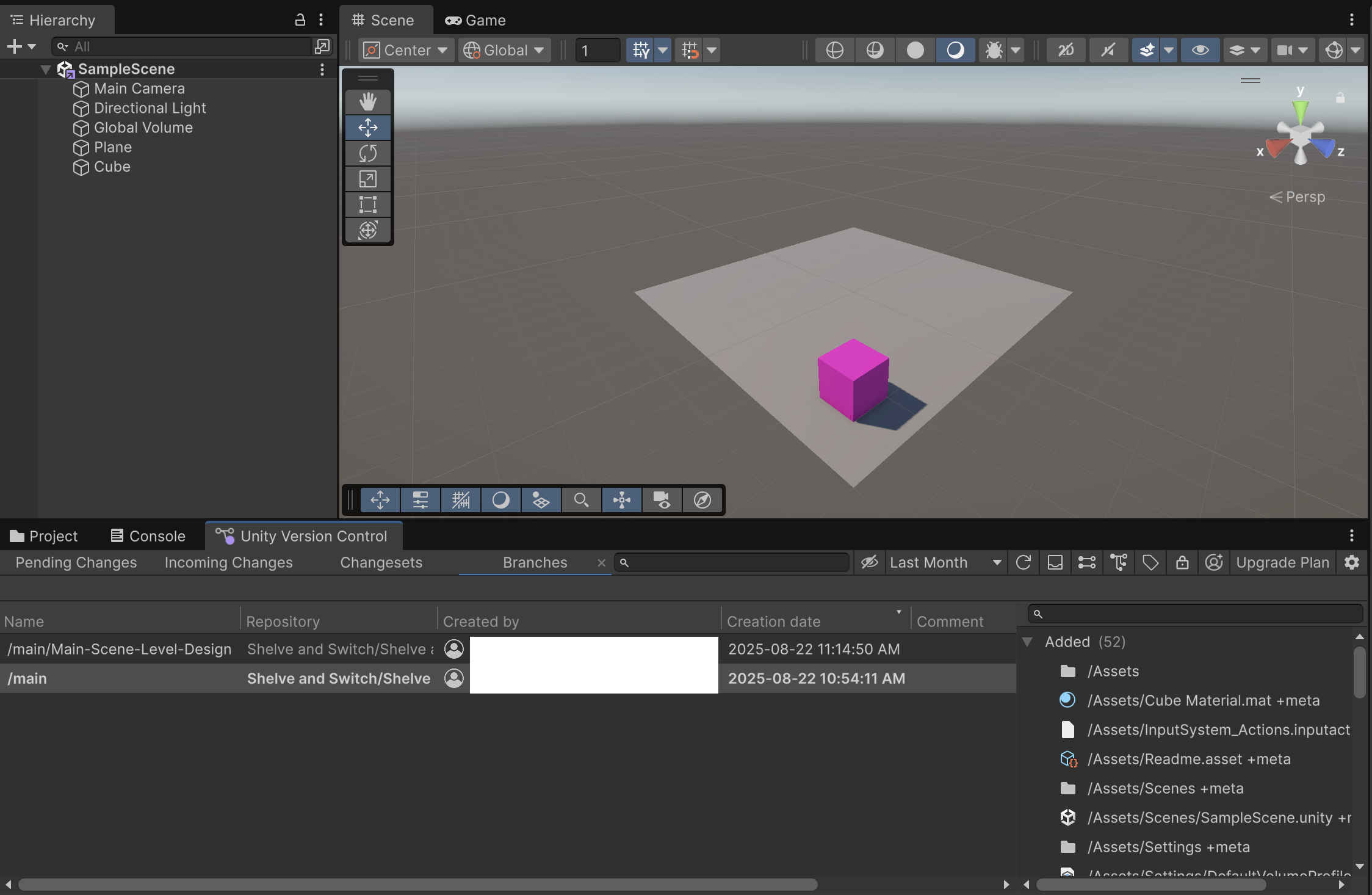1372x895 pixels.
Task: Open the Pending Changes tab
Action: coord(76,562)
